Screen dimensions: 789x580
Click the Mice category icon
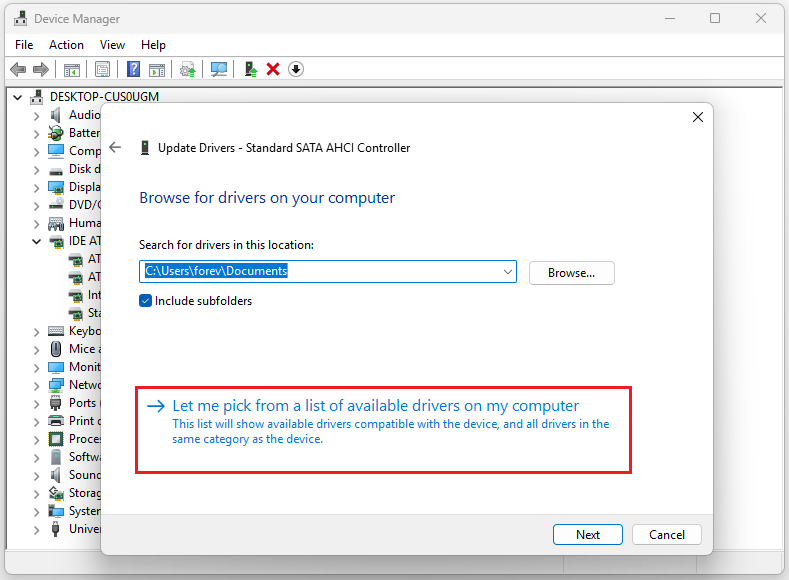tap(56, 349)
